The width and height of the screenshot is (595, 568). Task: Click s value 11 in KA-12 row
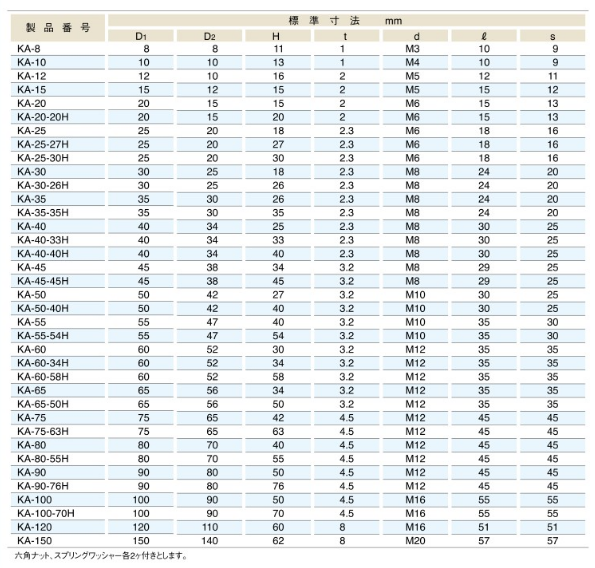click(x=552, y=76)
